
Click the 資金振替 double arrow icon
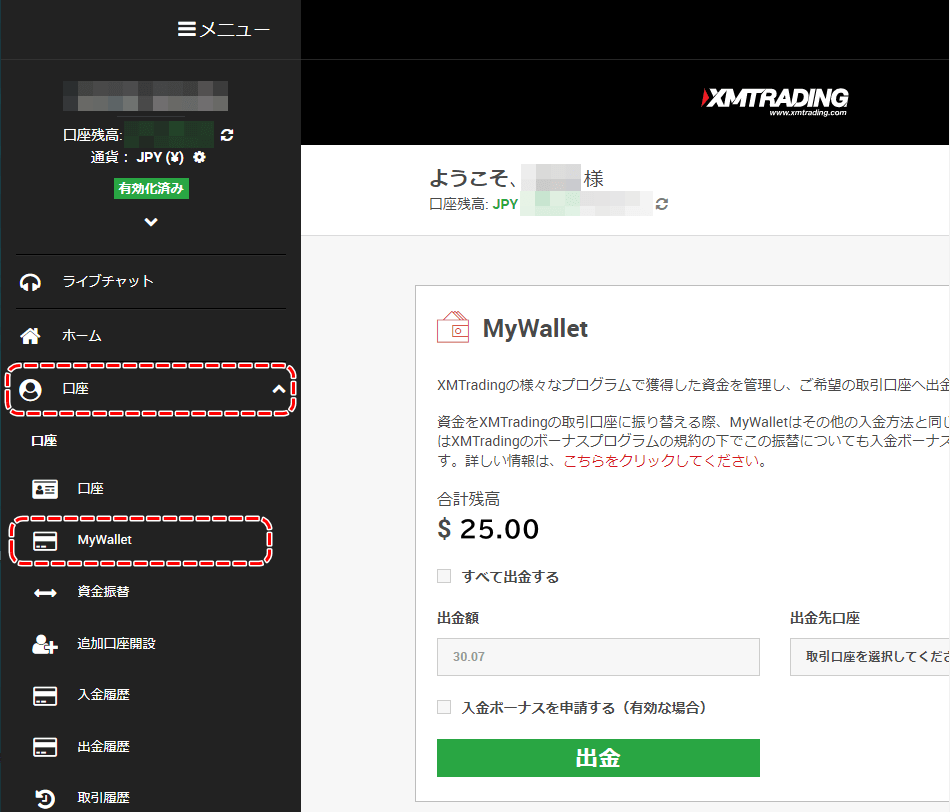[x=45, y=593]
